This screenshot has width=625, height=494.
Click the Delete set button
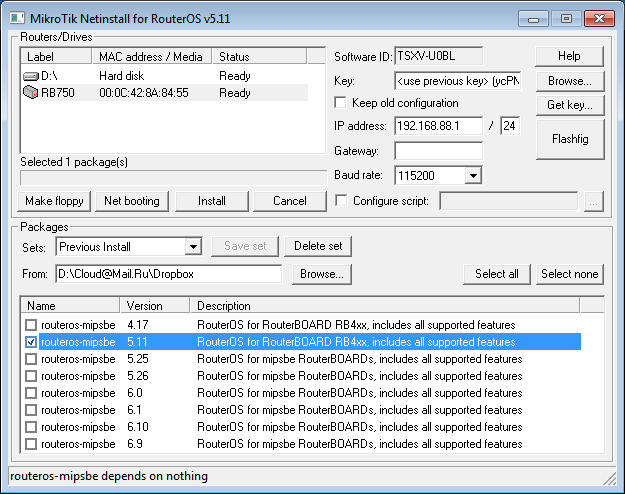pos(318,246)
